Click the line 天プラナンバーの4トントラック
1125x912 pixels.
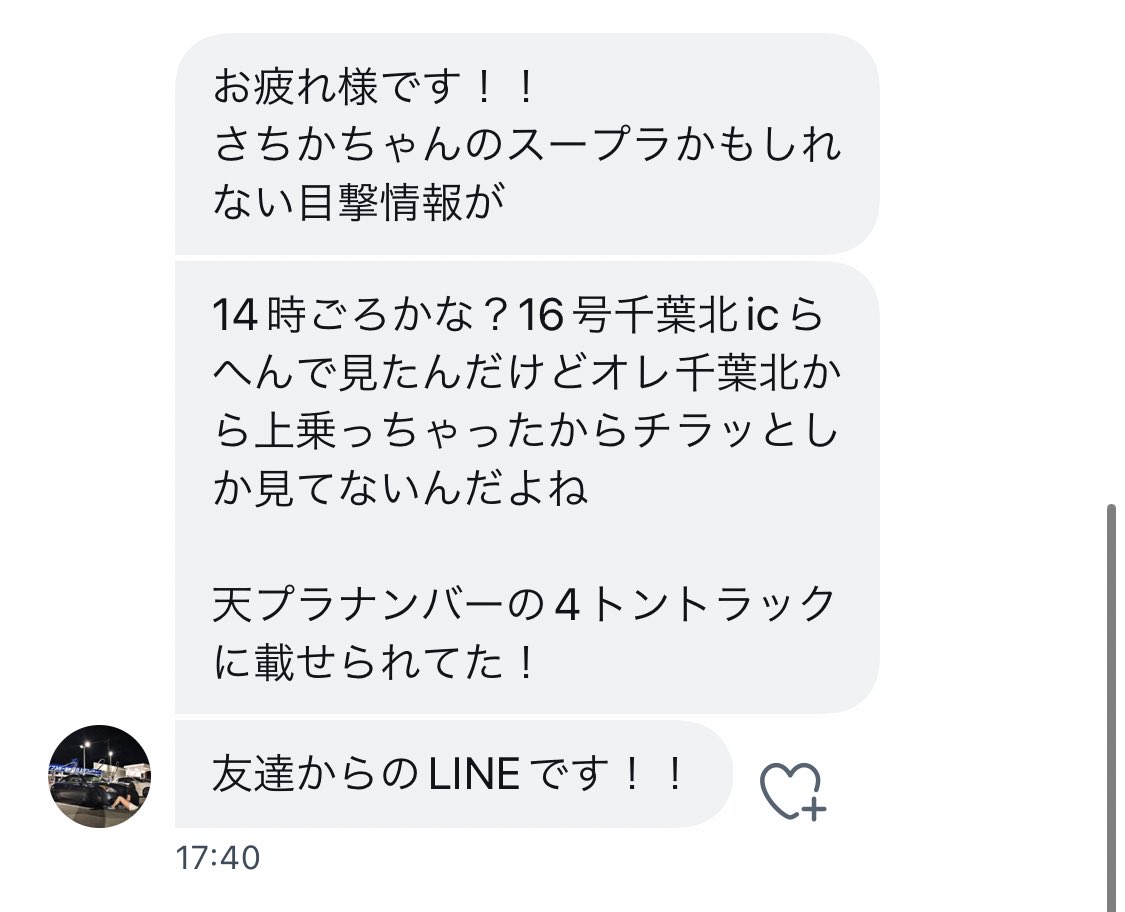[524, 603]
